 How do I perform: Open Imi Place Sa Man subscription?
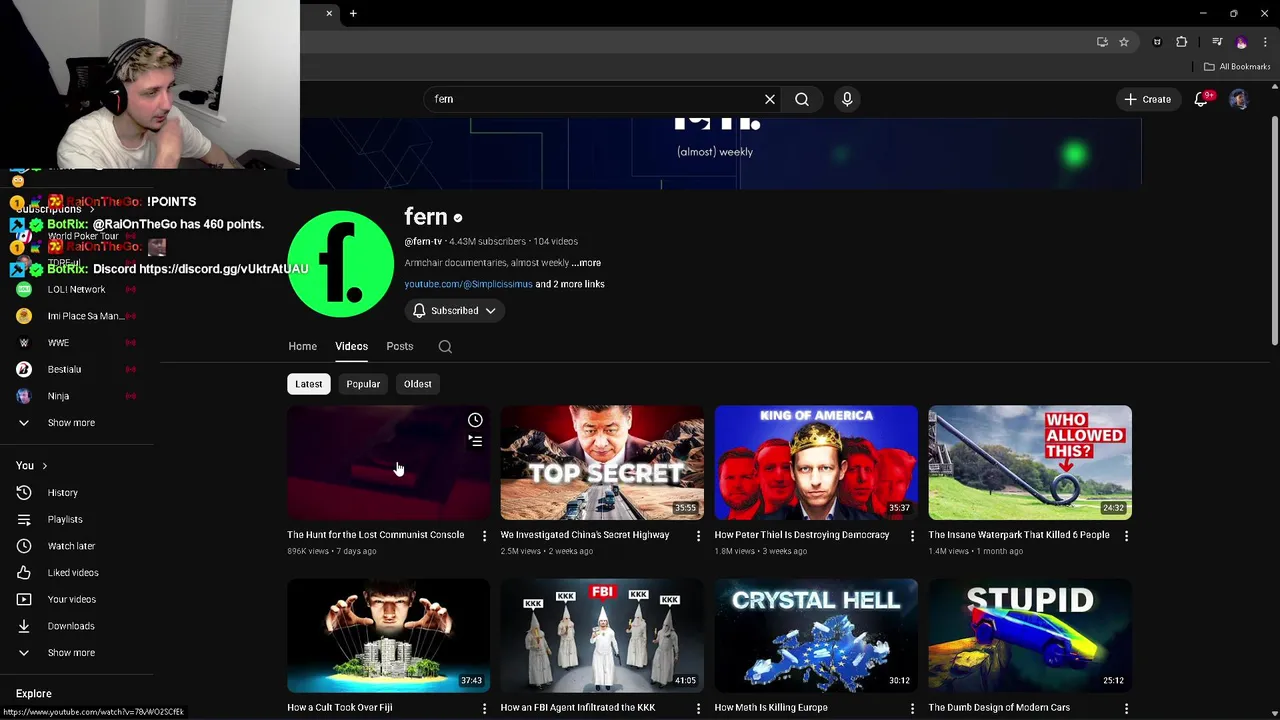(76, 316)
